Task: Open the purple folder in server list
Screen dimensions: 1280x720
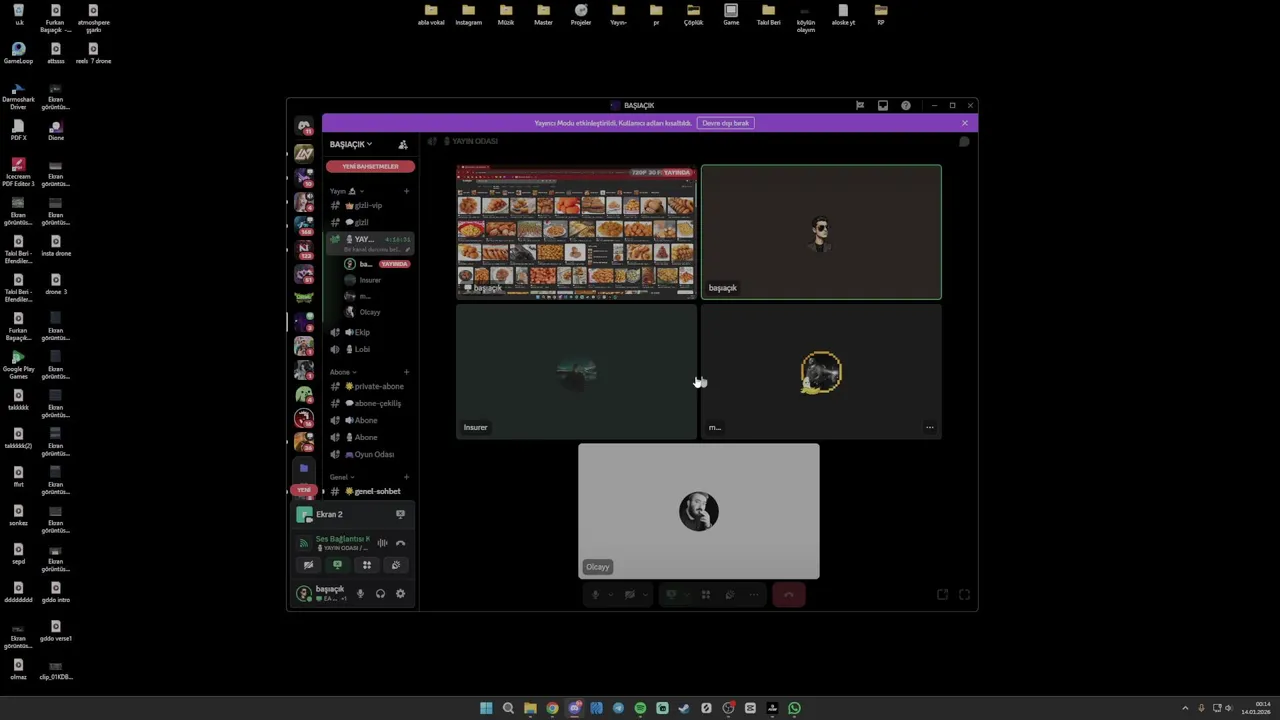Action: (304, 468)
